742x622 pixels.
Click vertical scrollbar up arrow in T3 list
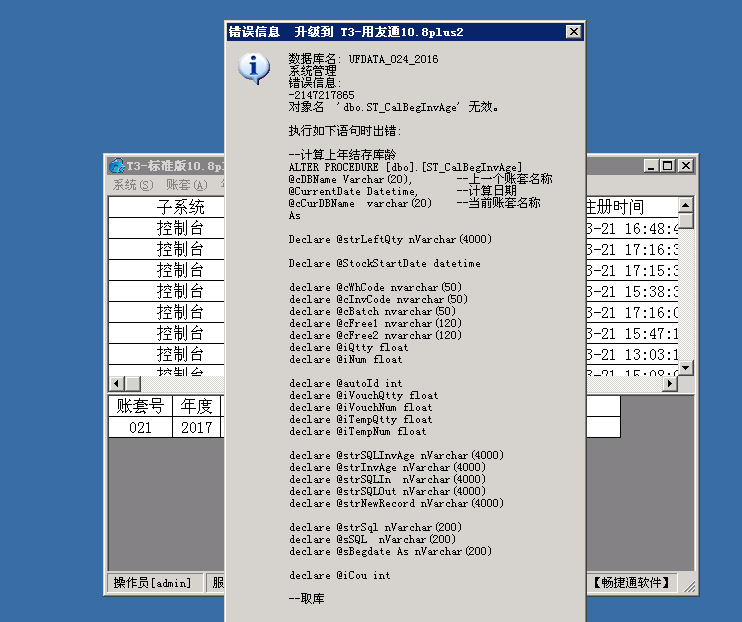686,204
